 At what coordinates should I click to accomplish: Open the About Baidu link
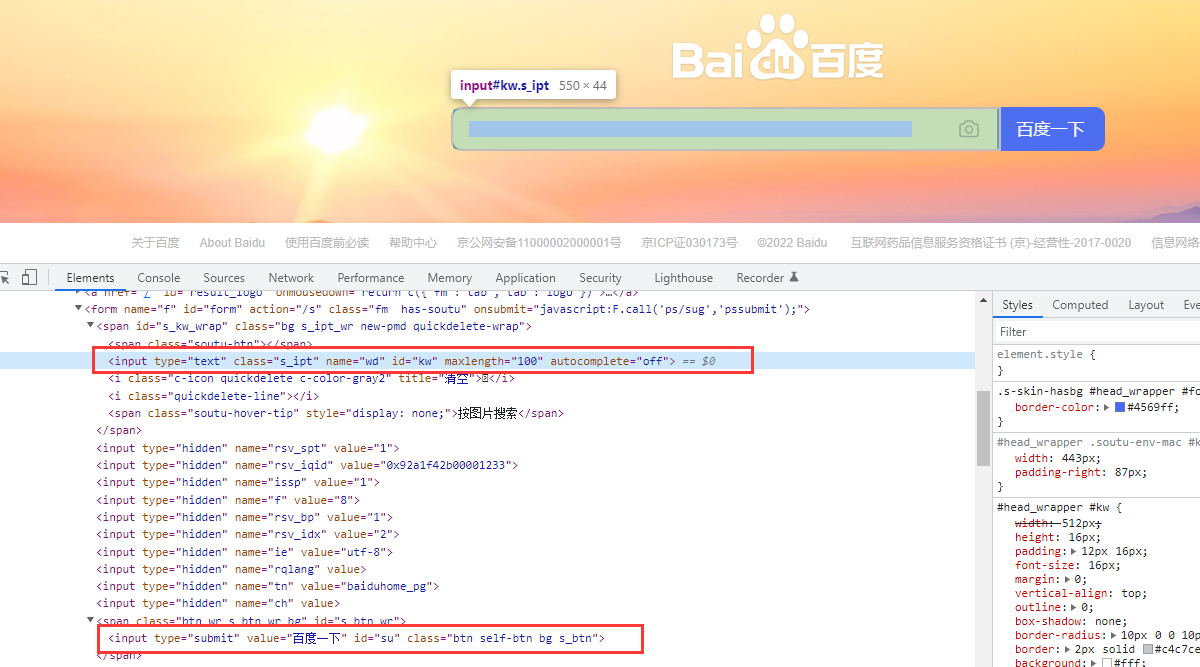(x=232, y=243)
